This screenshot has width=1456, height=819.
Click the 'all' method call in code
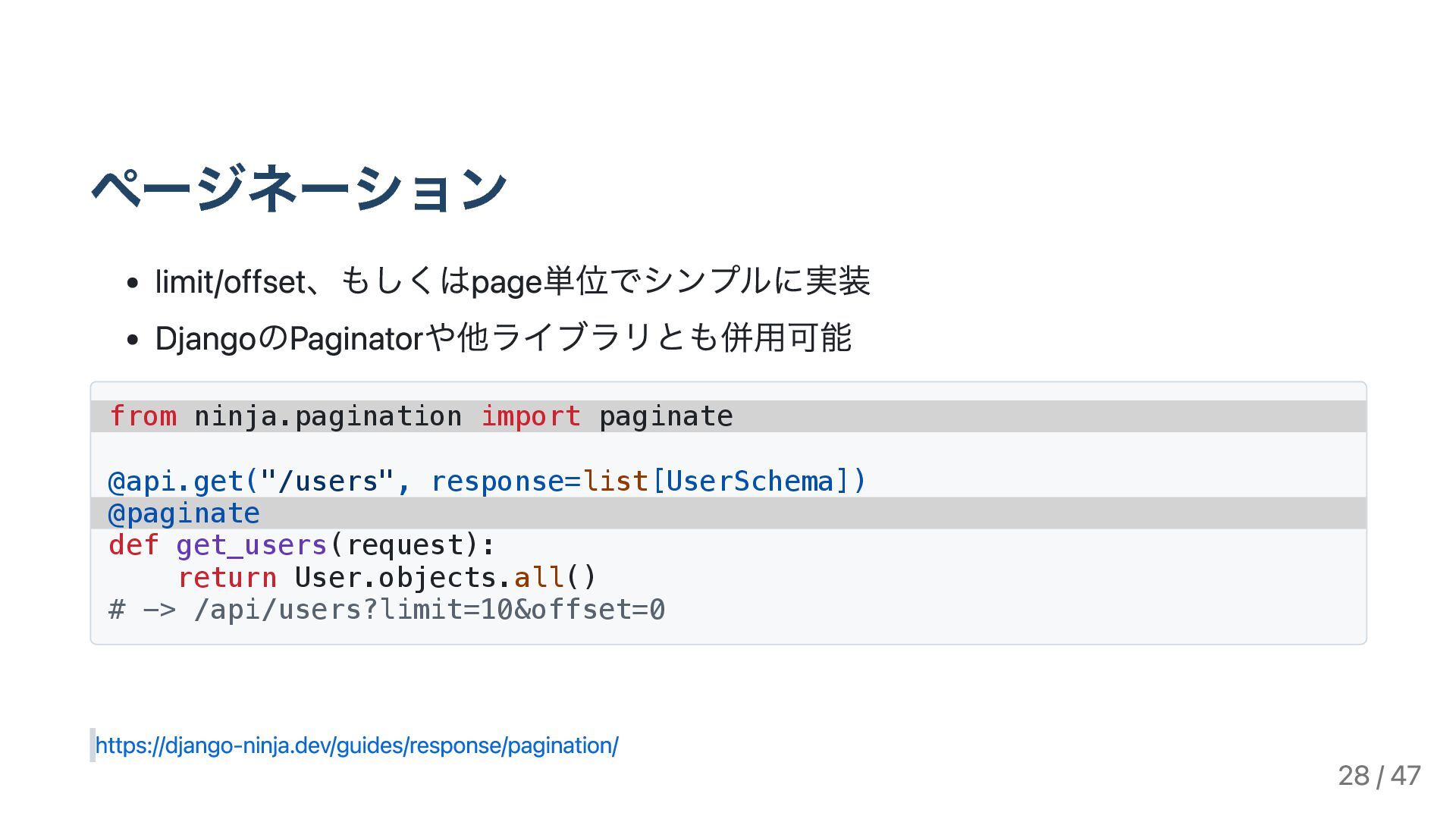(x=538, y=578)
